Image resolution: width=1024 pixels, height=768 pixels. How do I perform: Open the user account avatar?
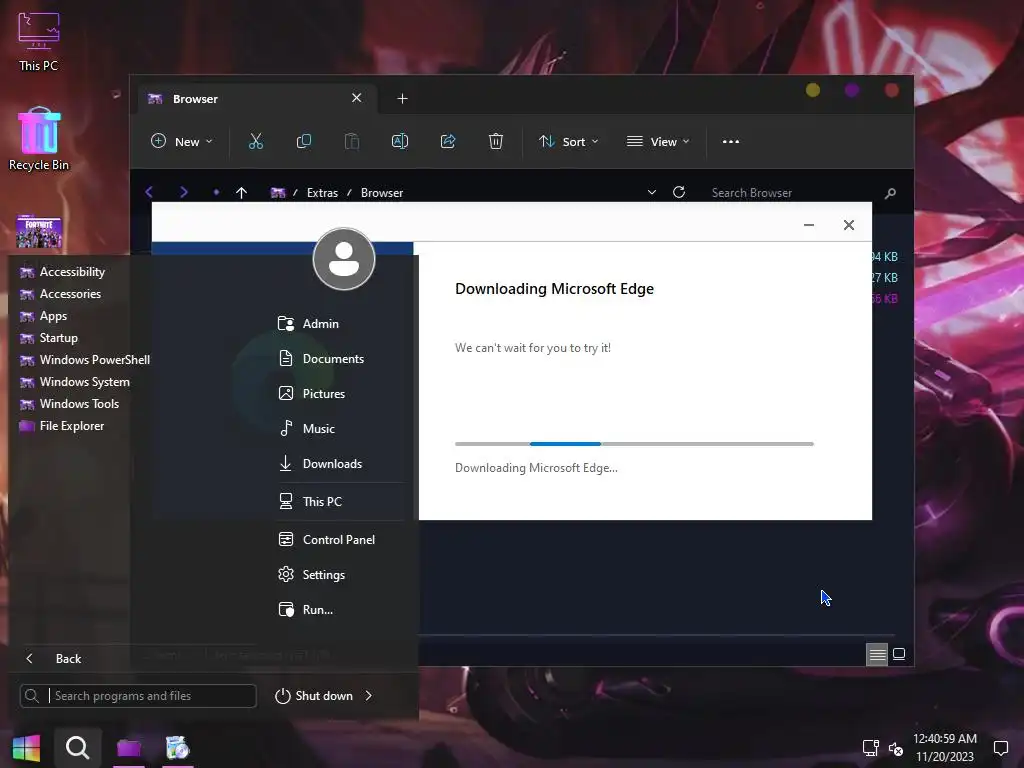344,259
